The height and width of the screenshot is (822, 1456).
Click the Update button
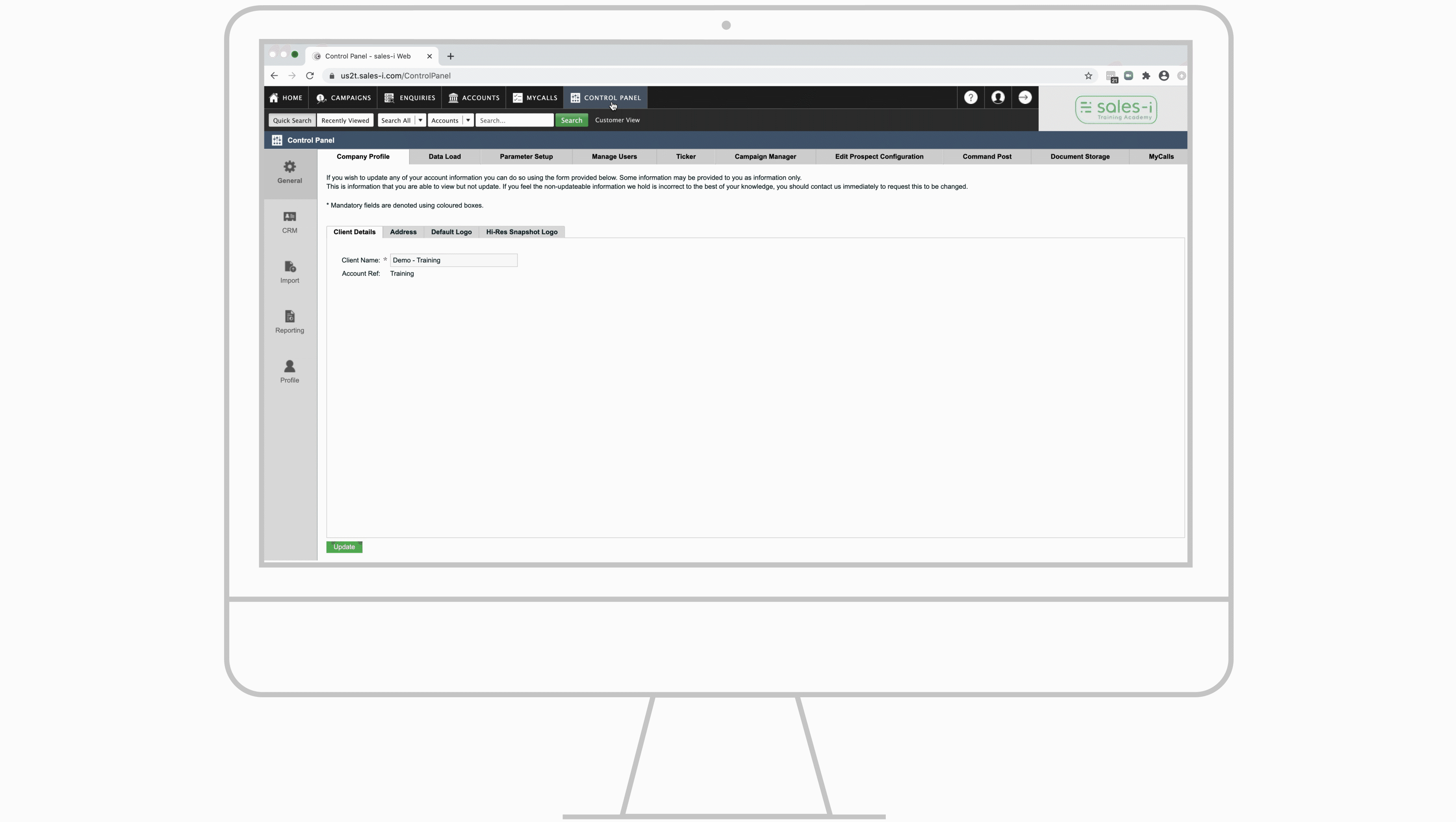pos(344,546)
